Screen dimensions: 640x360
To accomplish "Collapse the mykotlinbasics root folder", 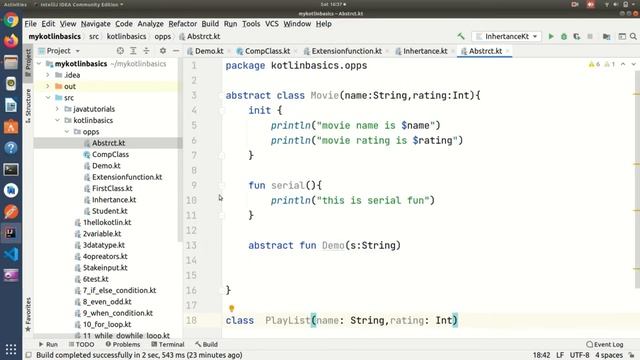I will [39, 64].
